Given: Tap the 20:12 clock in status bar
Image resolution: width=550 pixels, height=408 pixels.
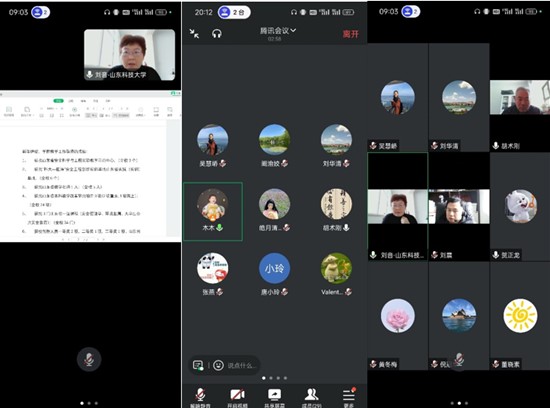Looking at the screenshot, I should click(203, 12).
